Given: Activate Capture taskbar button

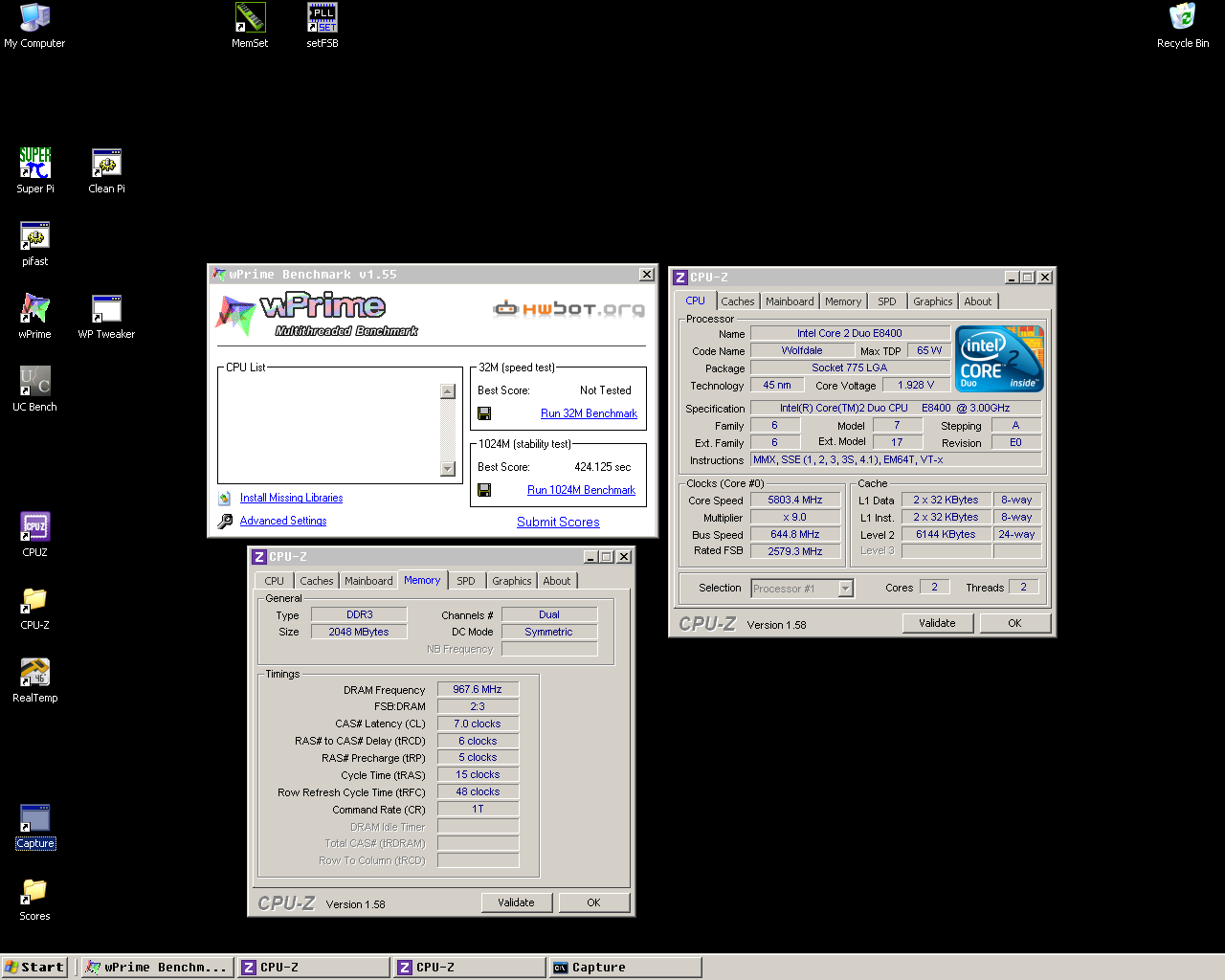Looking at the screenshot, I should click(x=625, y=968).
